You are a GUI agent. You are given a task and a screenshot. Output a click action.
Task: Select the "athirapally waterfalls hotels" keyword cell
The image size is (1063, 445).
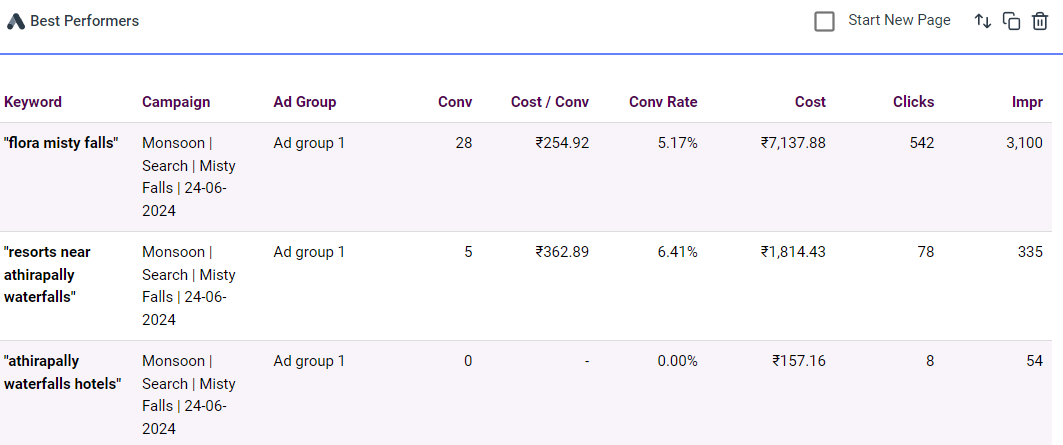point(62,372)
